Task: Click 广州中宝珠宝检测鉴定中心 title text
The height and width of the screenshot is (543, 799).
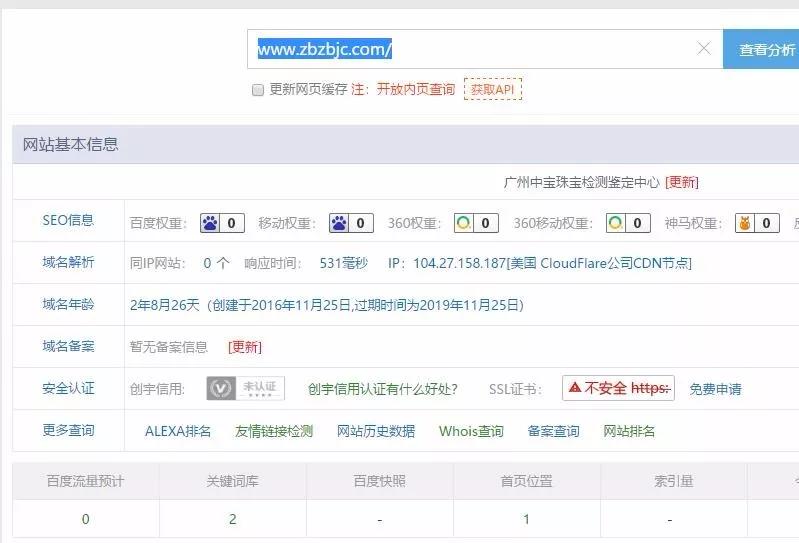Action: tap(581, 182)
